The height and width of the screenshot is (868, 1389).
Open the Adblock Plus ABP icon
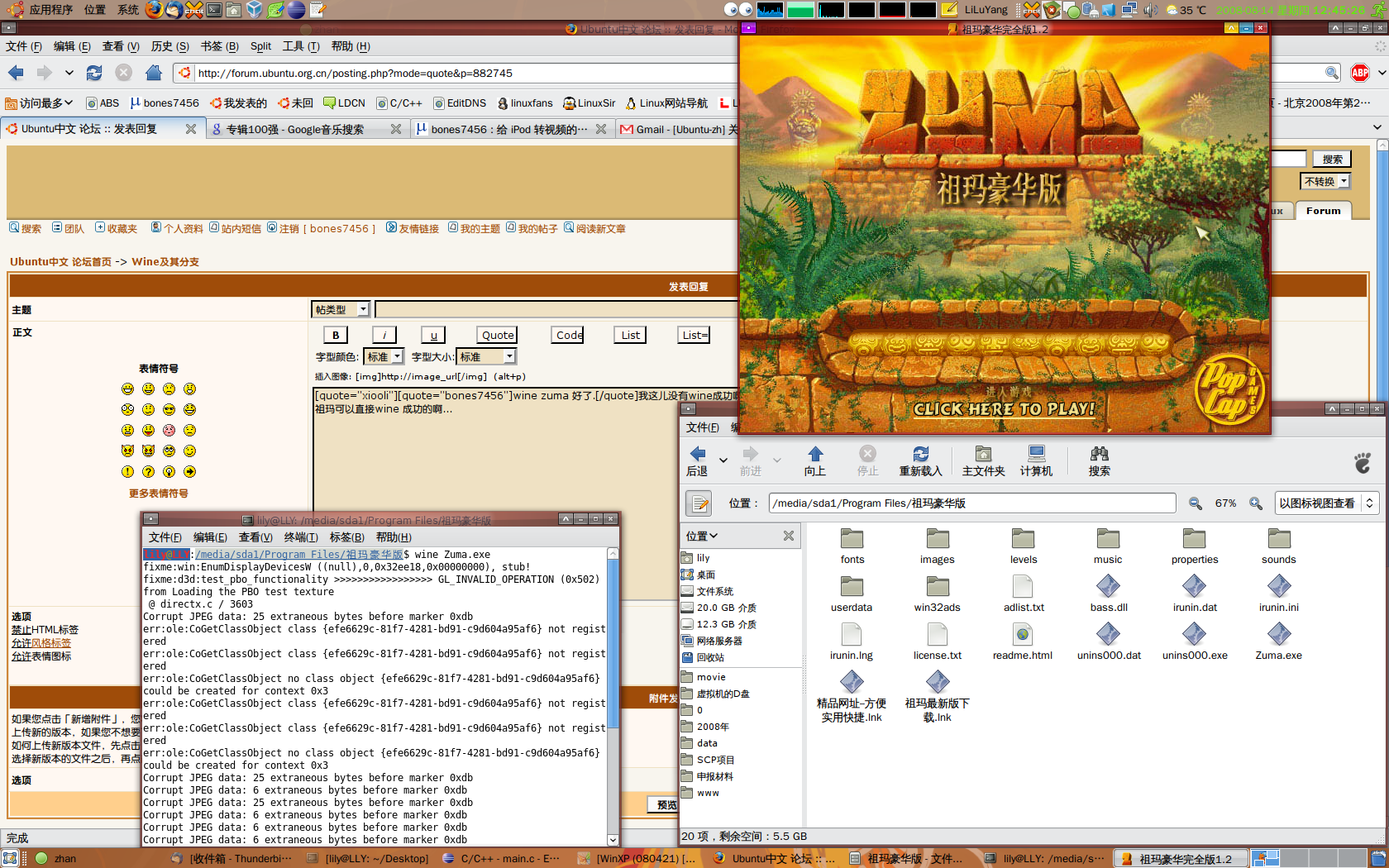click(1360, 73)
